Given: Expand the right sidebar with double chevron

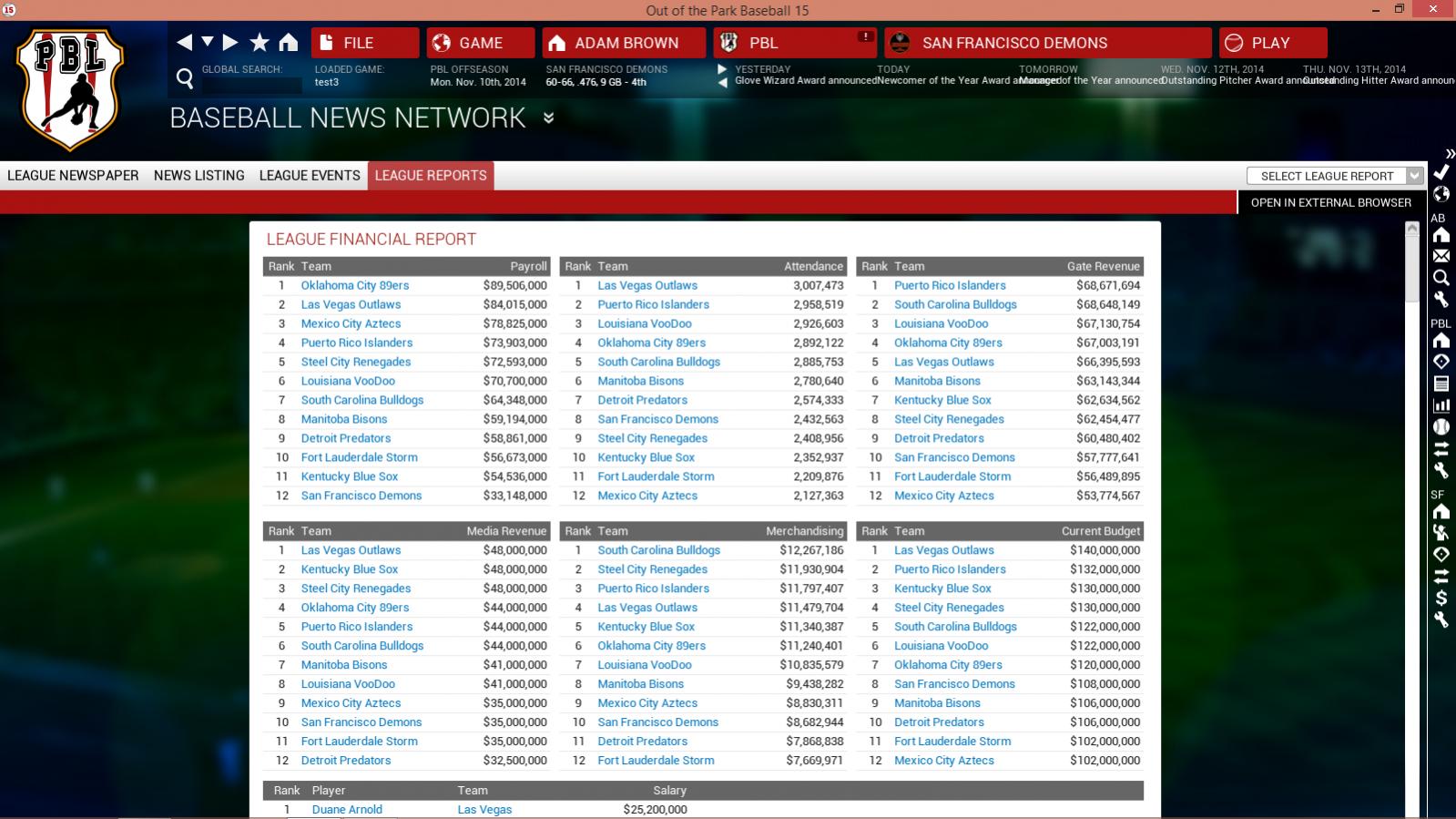Looking at the screenshot, I should tap(1450, 153).
